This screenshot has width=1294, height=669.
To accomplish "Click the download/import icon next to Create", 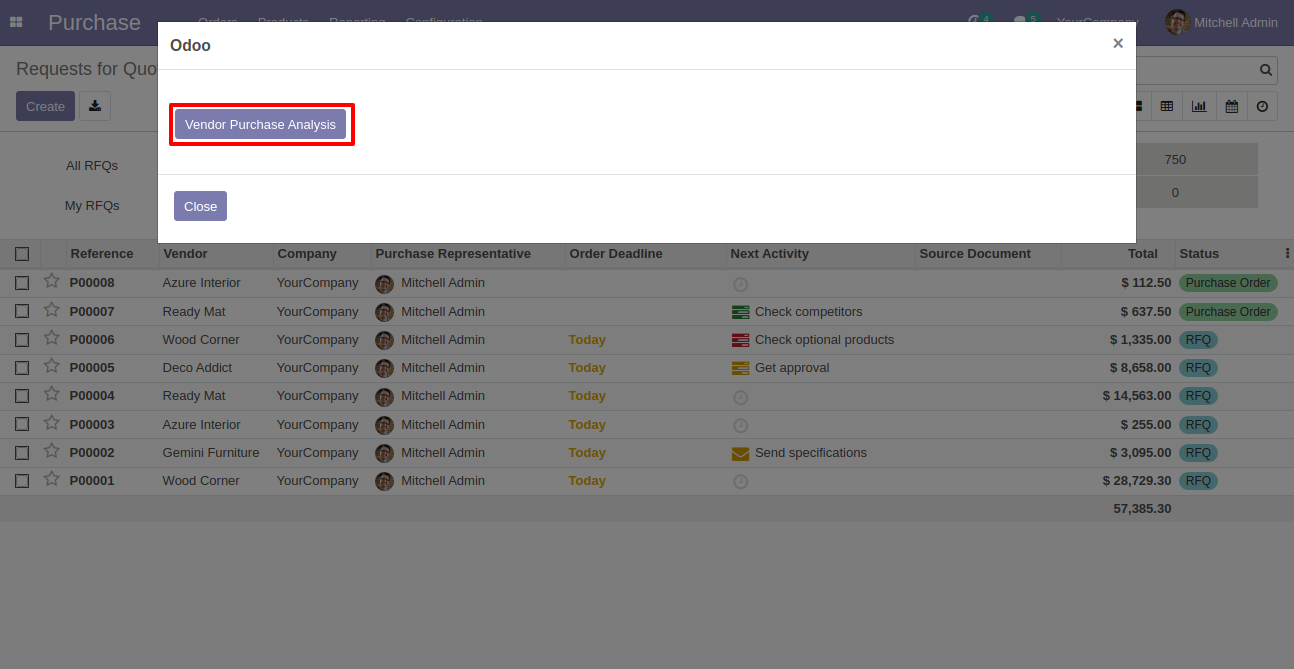I will click(95, 106).
